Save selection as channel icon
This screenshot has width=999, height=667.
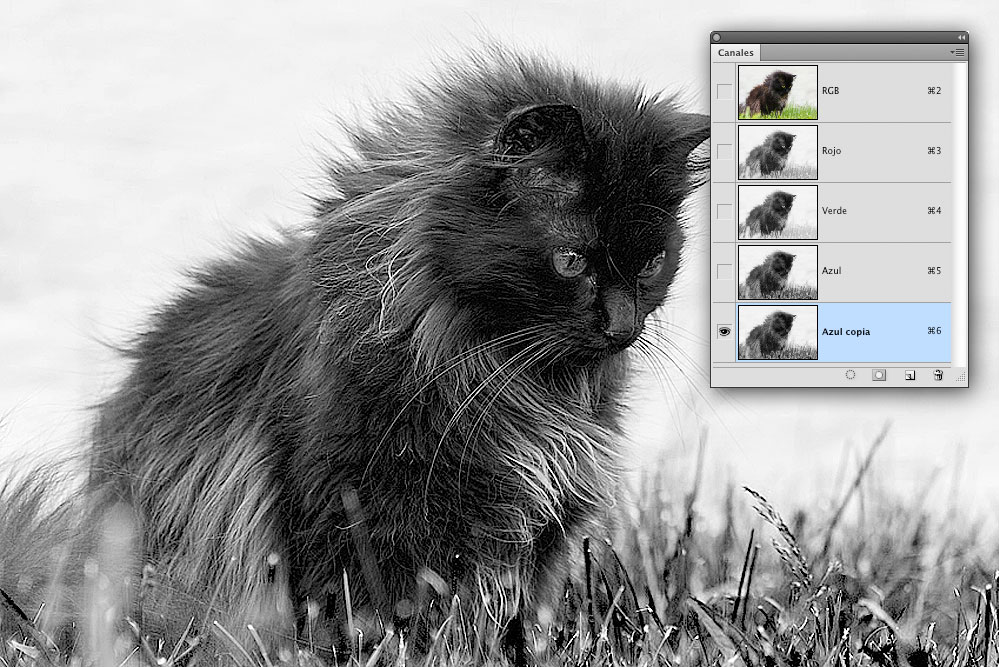(879, 375)
